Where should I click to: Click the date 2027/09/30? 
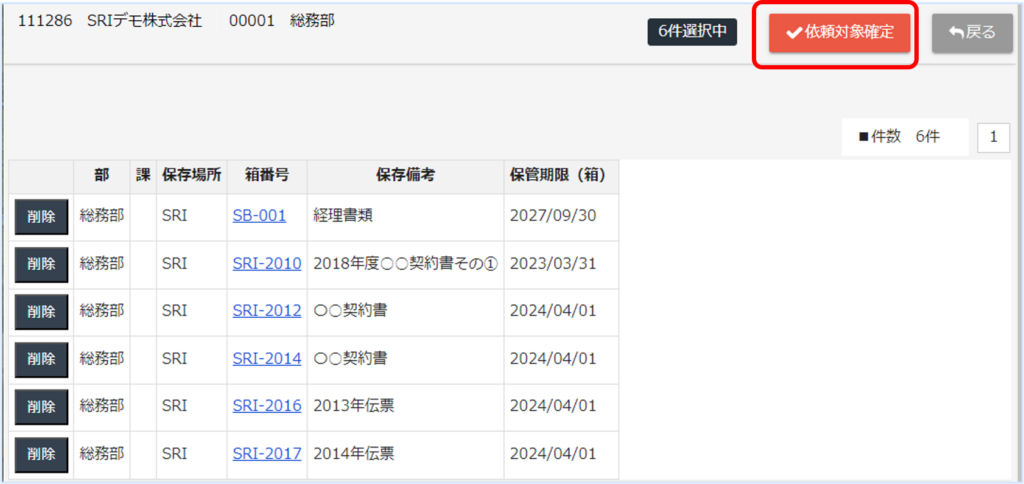pyautogui.click(x=552, y=216)
